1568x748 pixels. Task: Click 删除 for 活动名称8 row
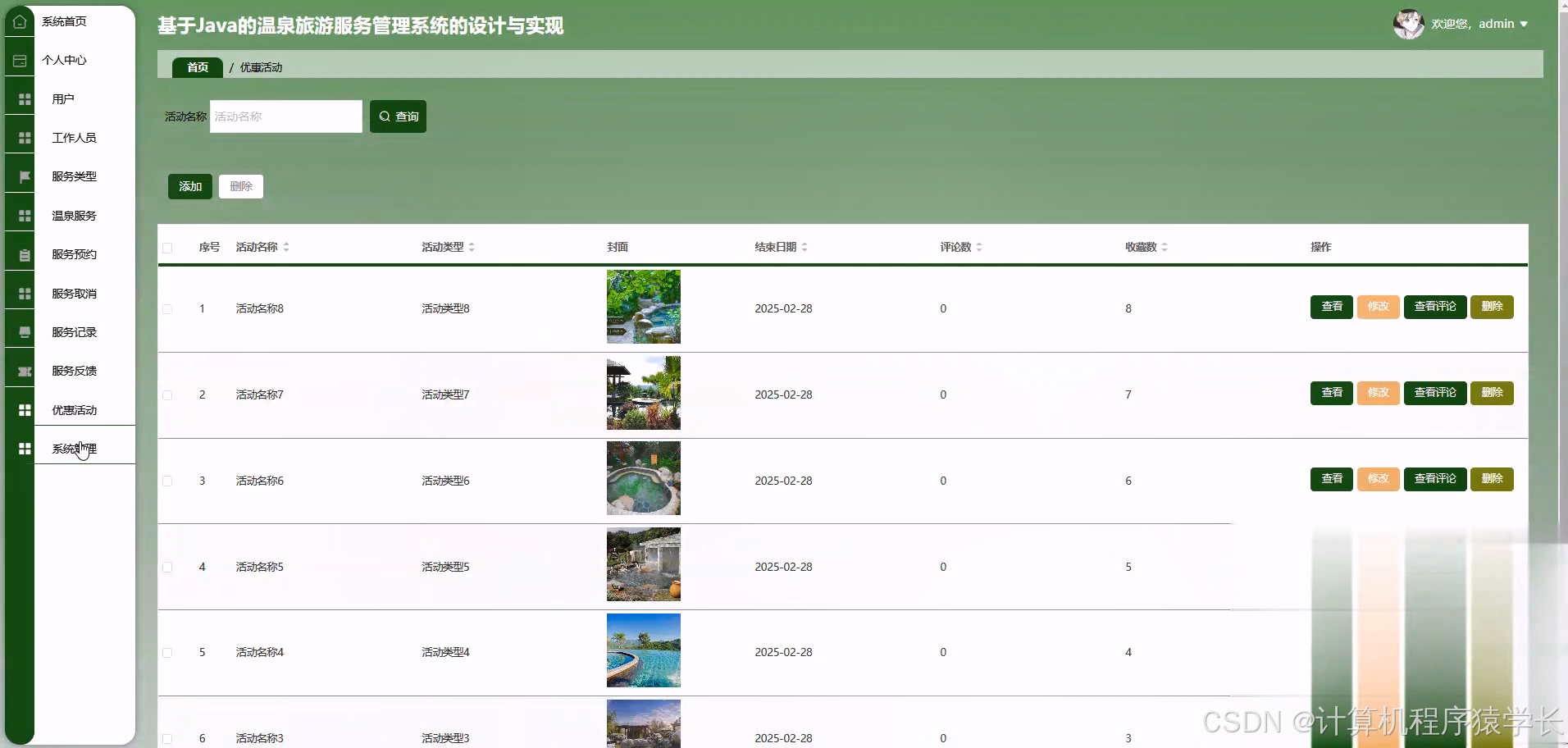(x=1493, y=307)
